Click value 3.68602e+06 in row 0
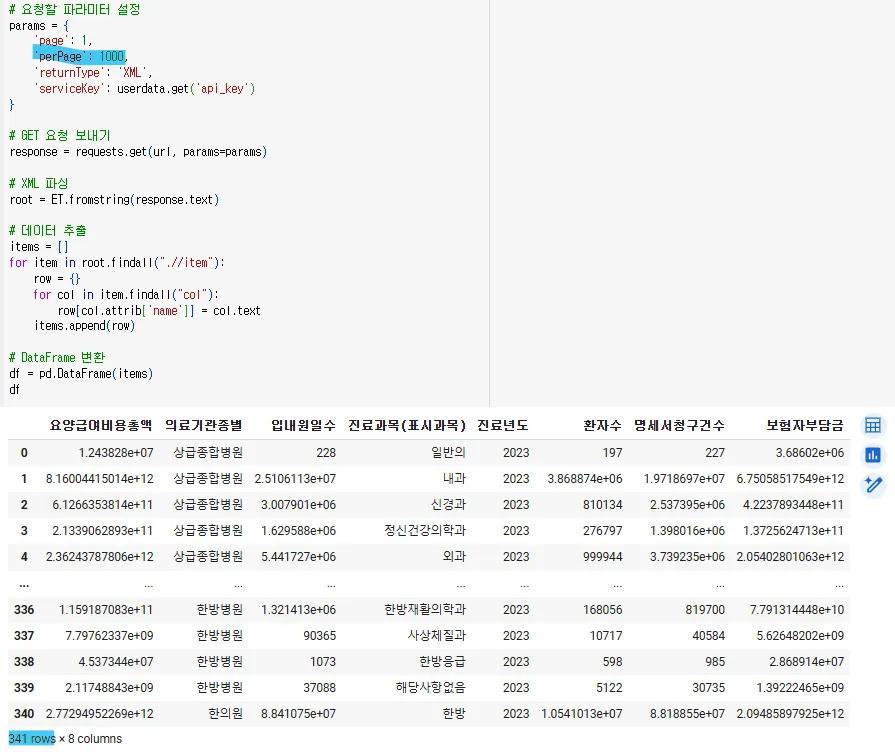895x752 pixels. (x=809, y=453)
